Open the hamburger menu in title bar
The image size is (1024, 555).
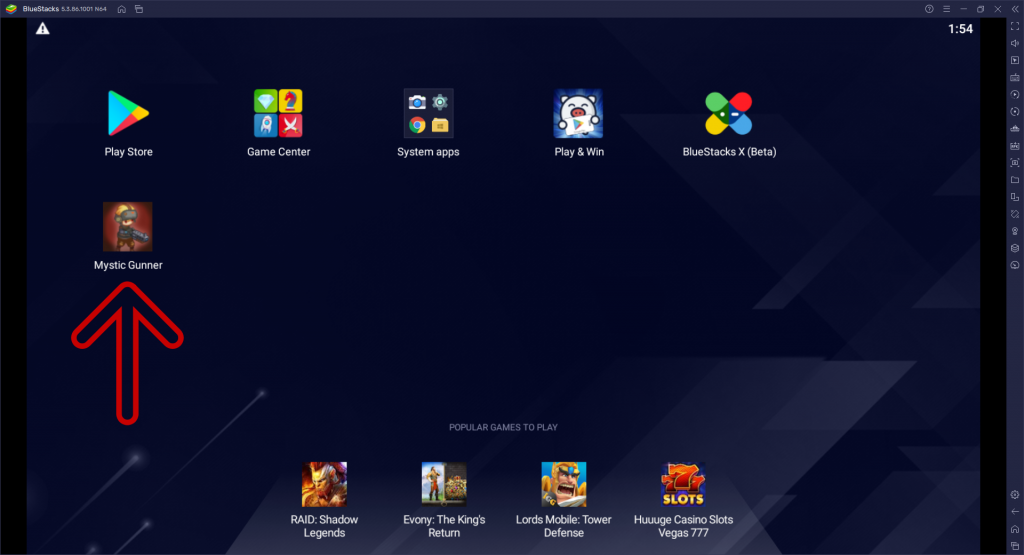coord(946,9)
